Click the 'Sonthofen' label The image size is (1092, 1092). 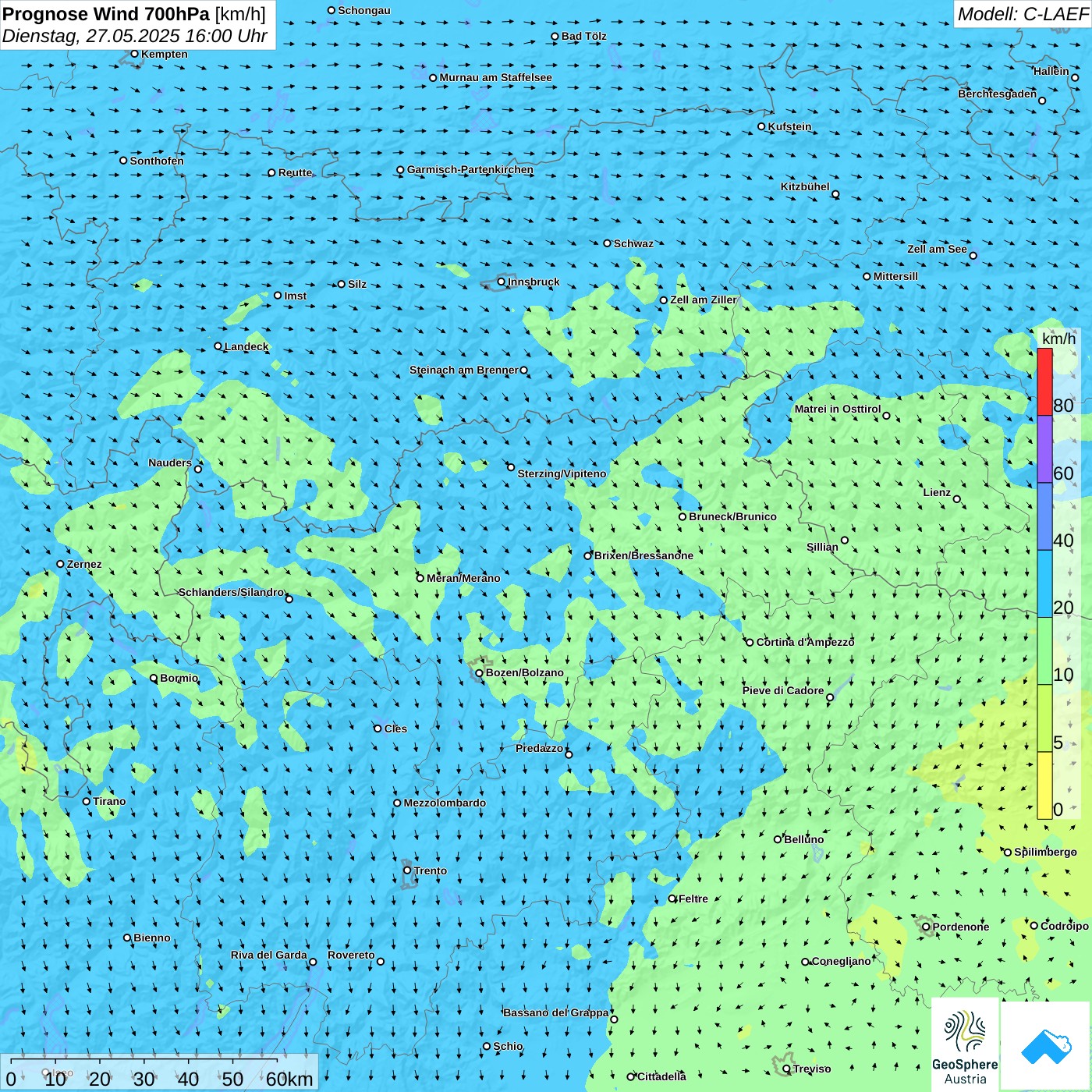click(x=157, y=161)
